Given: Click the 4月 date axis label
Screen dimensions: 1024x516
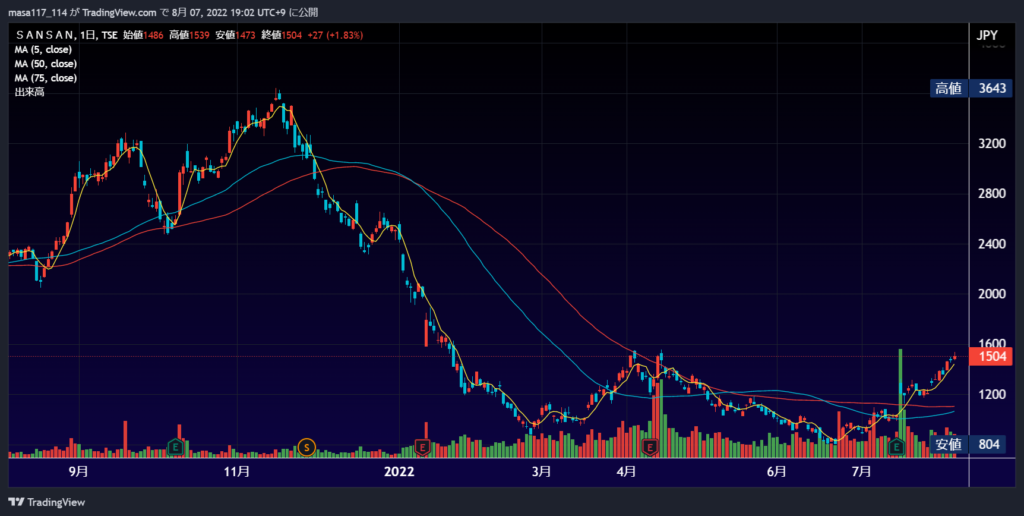Looking at the screenshot, I should point(627,472).
